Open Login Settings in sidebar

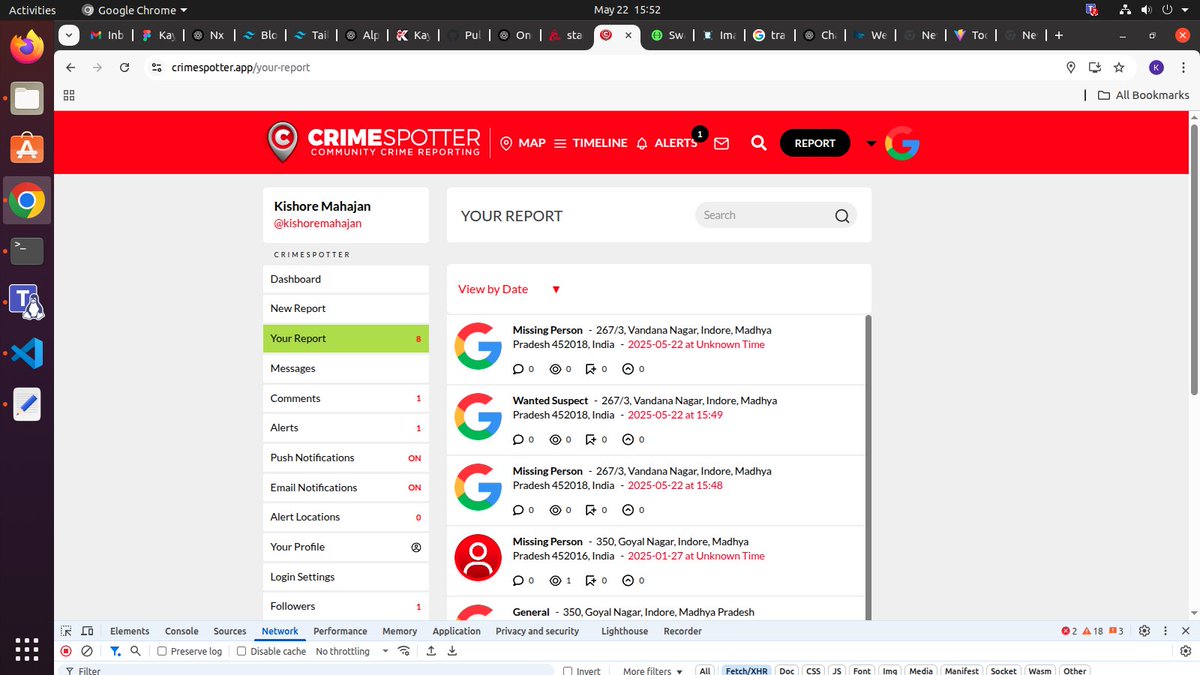coord(346,577)
